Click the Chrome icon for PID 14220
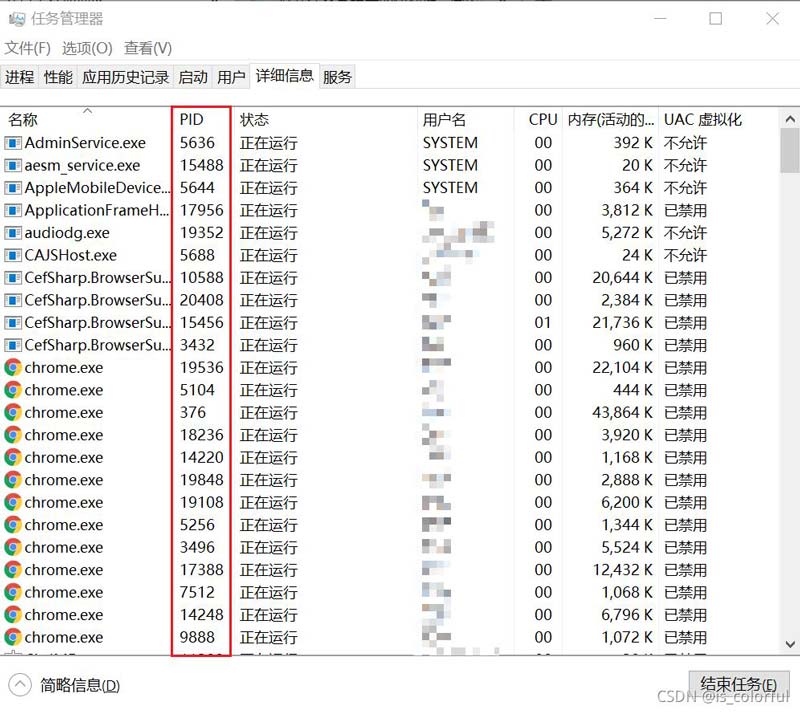800x712 pixels. (x=13, y=457)
